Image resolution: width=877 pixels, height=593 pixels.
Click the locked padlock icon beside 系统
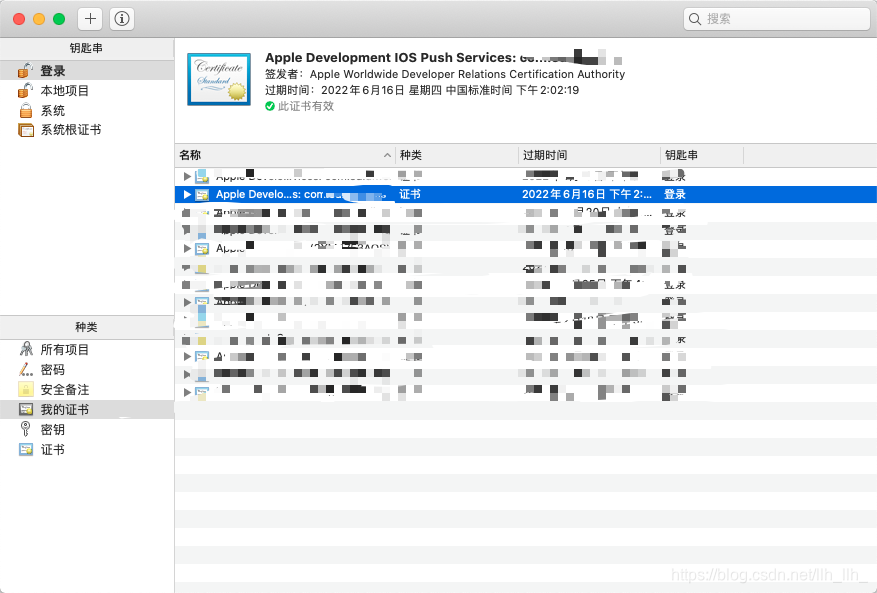click(26, 110)
